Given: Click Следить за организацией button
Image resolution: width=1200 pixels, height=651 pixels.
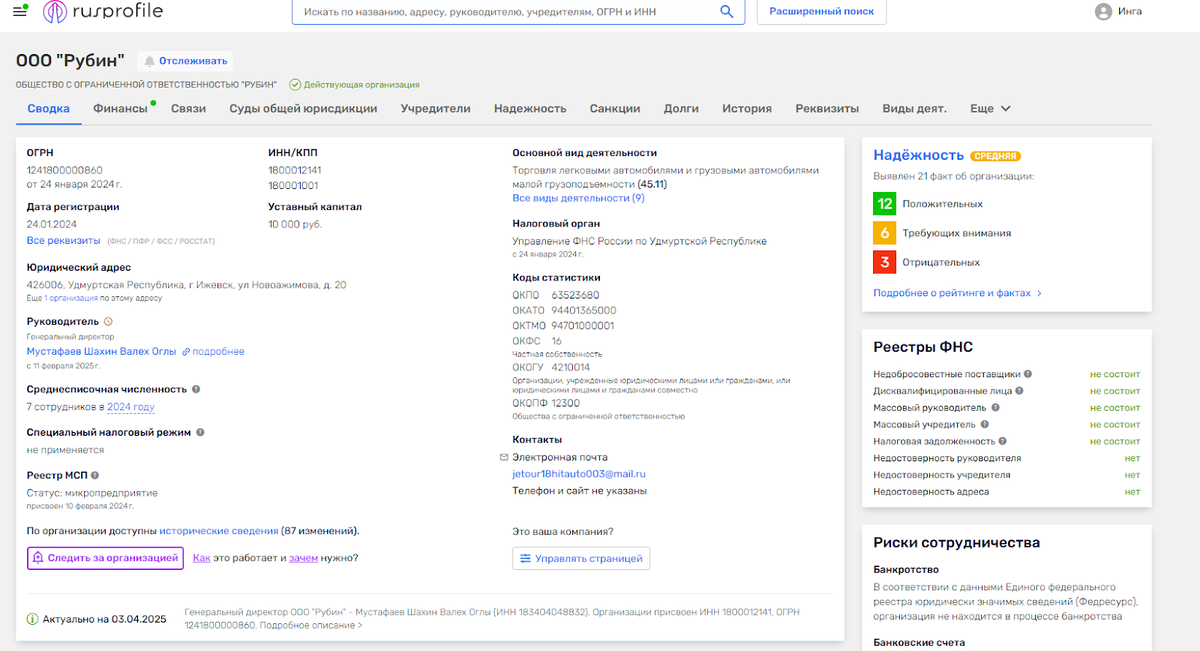Looking at the screenshot, I should 105,558.
